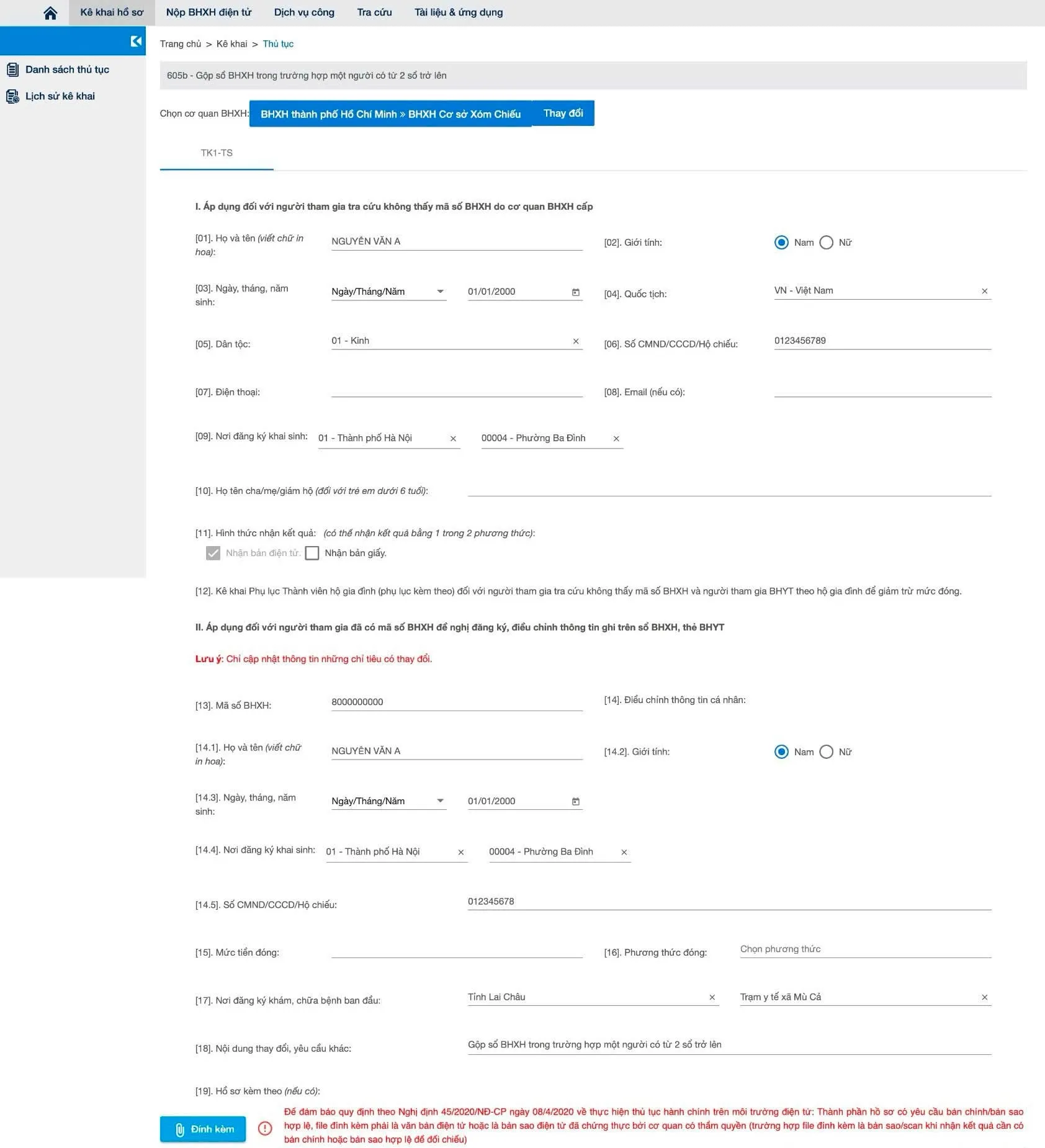Open the Chọn phương thức đóng dropdown
This screenshot has width=1045, height=1148.
click(864, 949)
